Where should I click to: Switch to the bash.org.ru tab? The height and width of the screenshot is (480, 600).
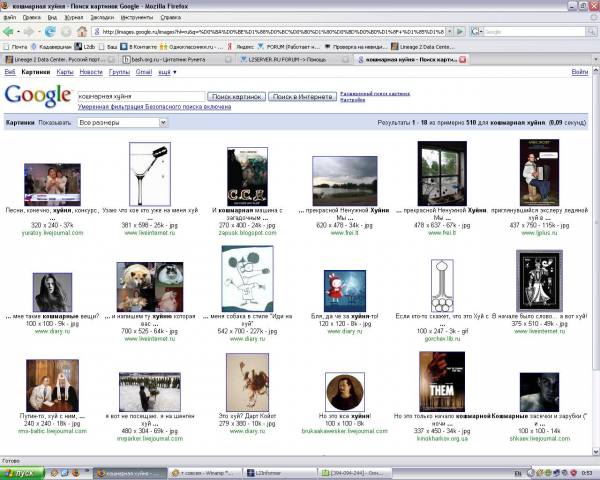177,59
